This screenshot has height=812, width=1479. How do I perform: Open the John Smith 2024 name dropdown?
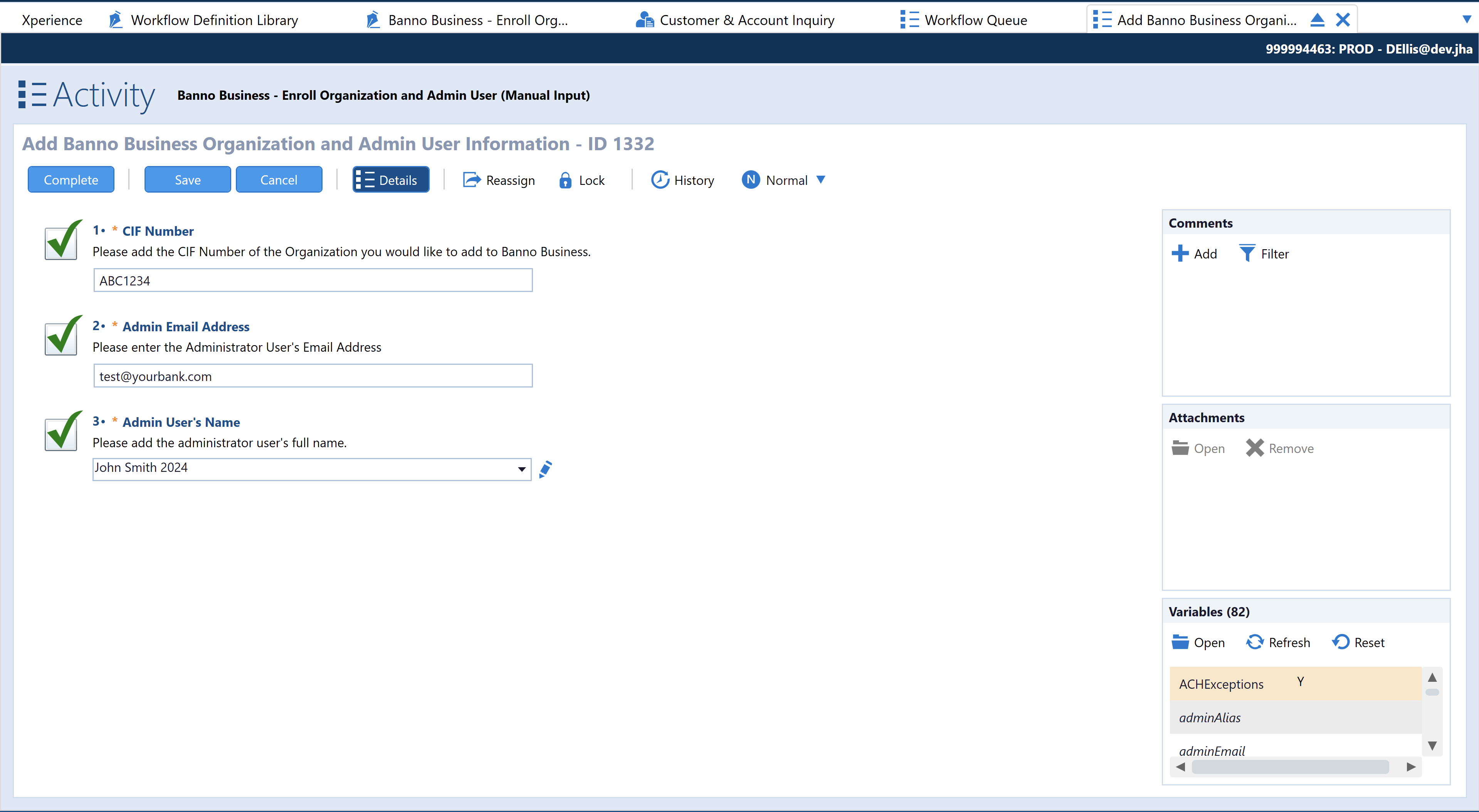[x=521, y=469]
